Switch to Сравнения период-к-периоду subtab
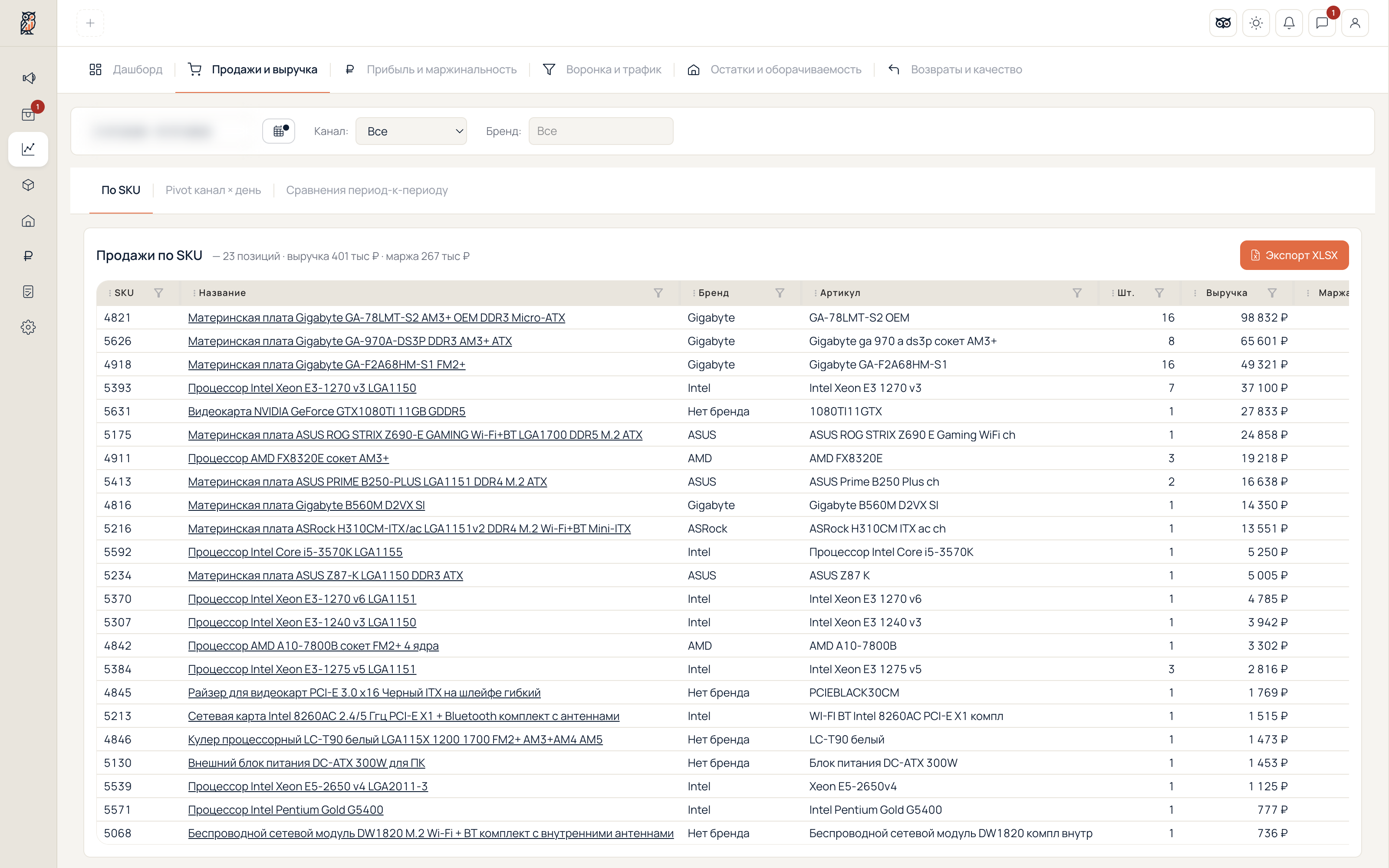Image resolution: width=1389 pixels, height=868 pixels. pyautogui.click(x=367, y=190)
